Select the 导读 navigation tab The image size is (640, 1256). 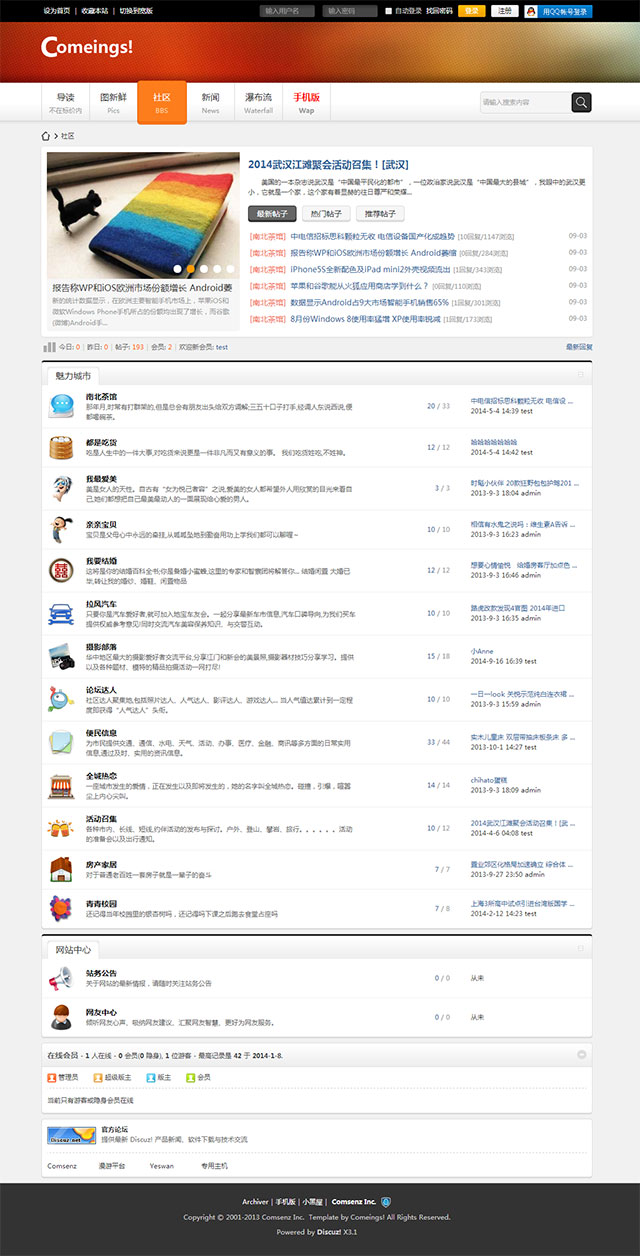[65, 102]
